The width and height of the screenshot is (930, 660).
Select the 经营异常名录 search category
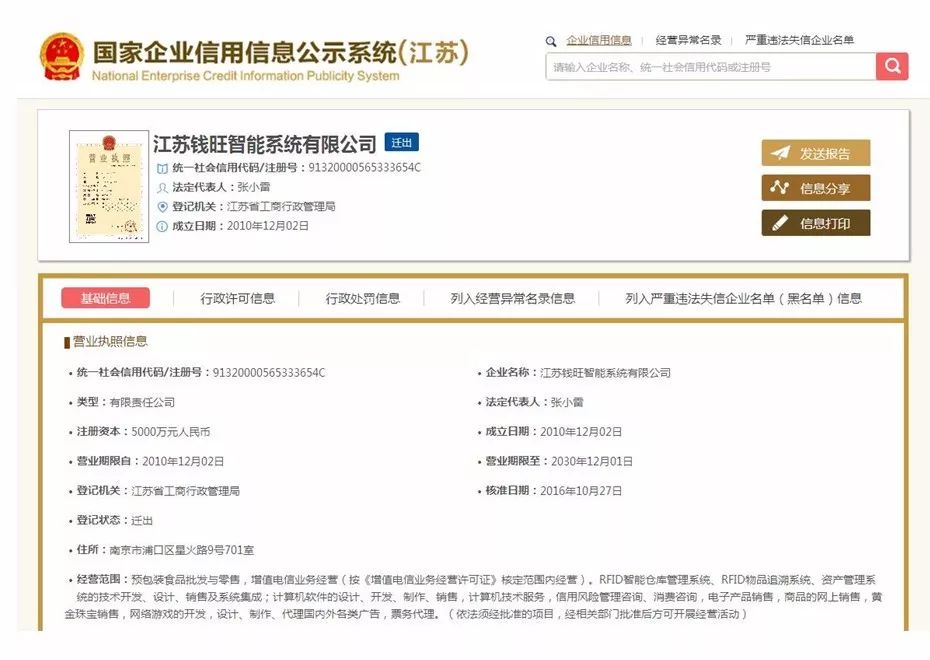[x=688, y=40]
